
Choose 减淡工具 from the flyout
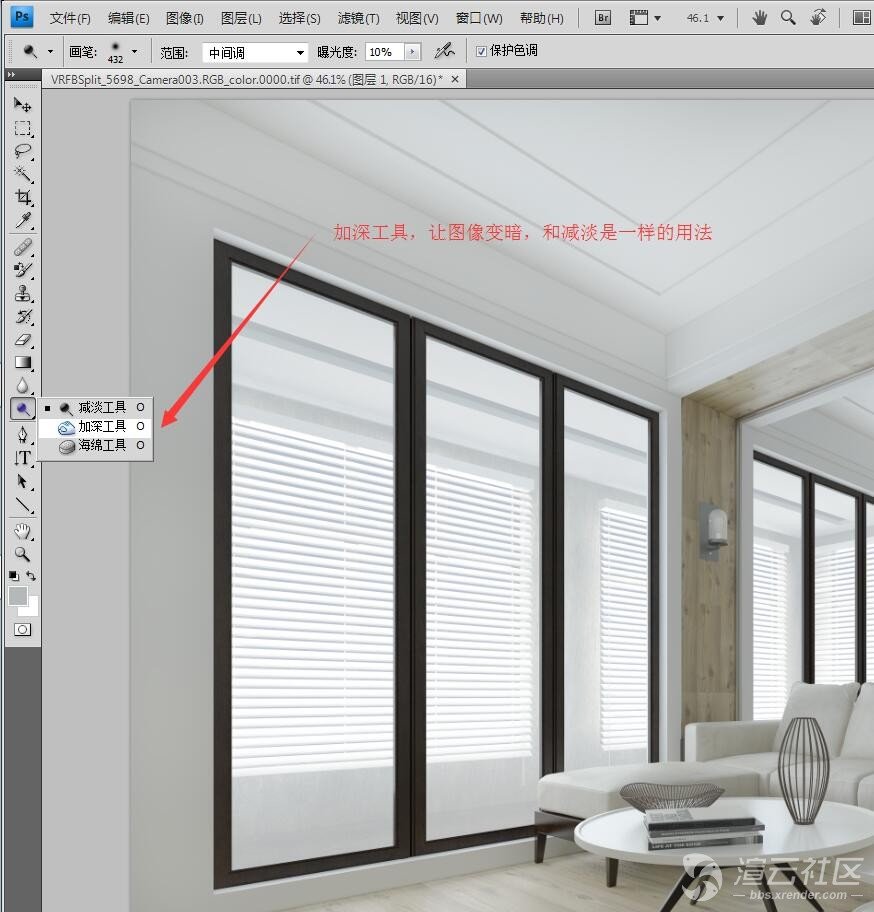tap(95, 408)
